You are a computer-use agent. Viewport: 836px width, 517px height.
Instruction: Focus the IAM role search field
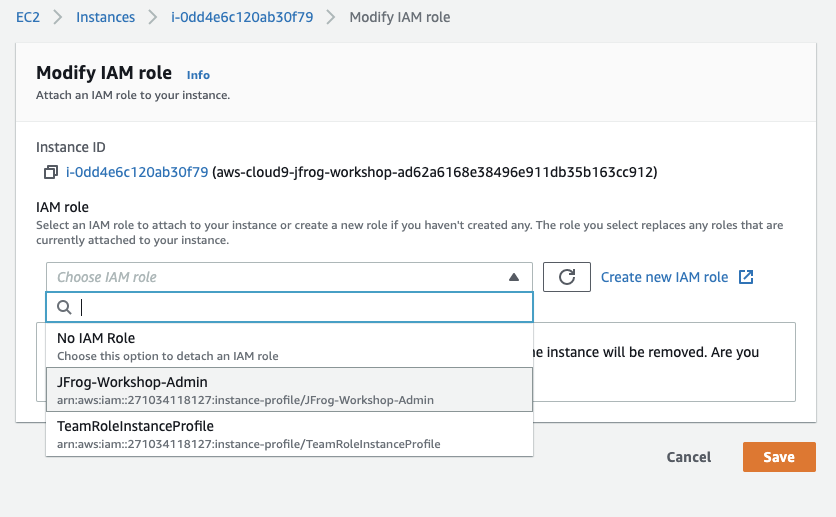[300, 308]
